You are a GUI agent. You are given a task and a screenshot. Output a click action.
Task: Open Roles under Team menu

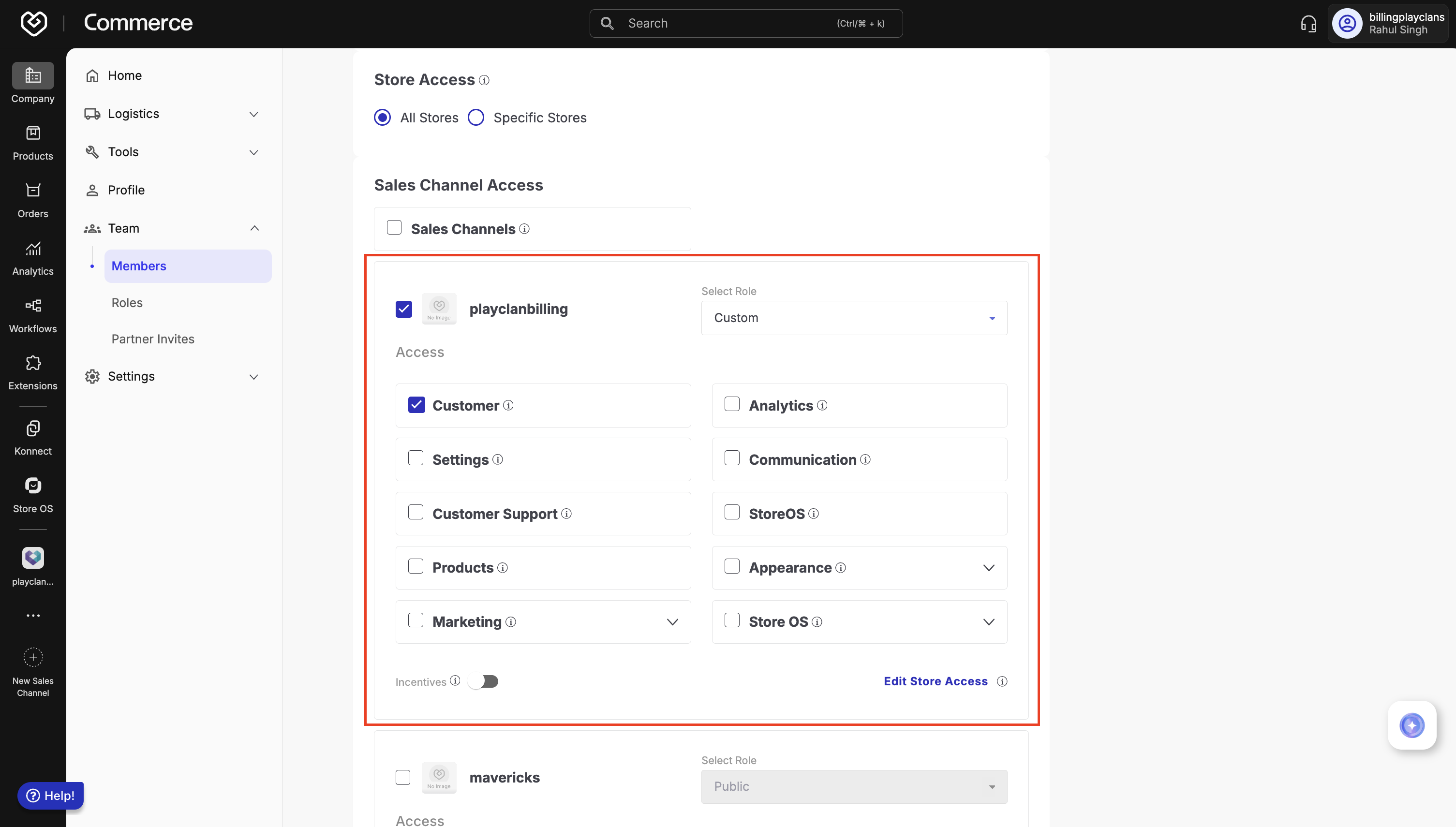(127, 303)
